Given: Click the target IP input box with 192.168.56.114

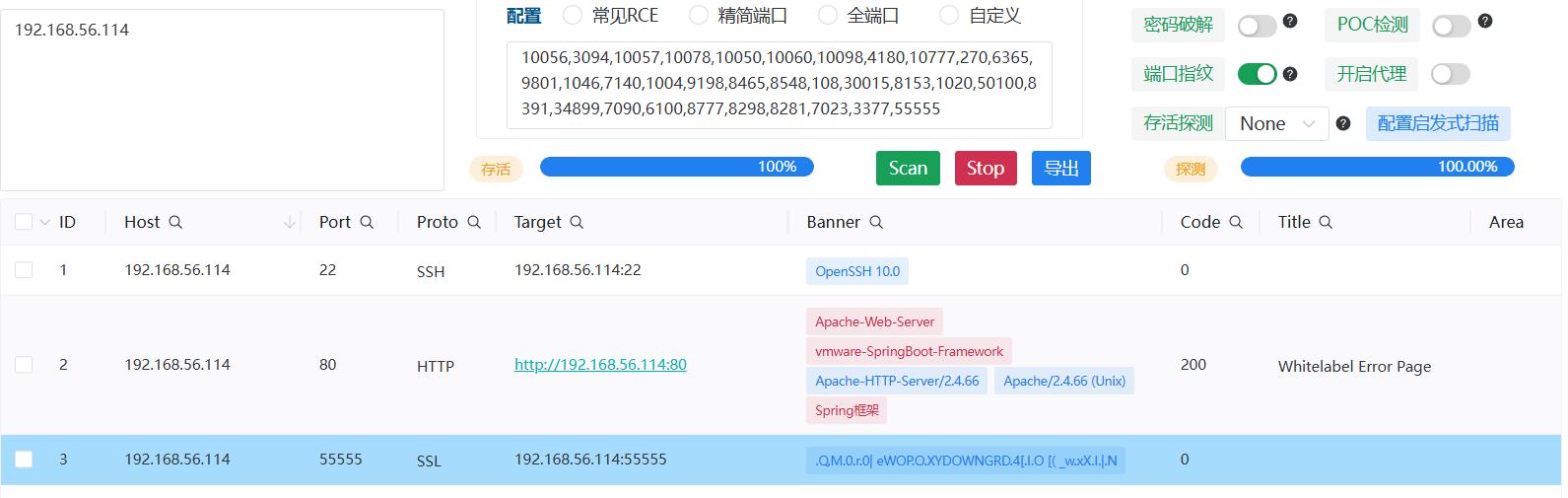Looking at the screenshot, I should click(222, 100).
